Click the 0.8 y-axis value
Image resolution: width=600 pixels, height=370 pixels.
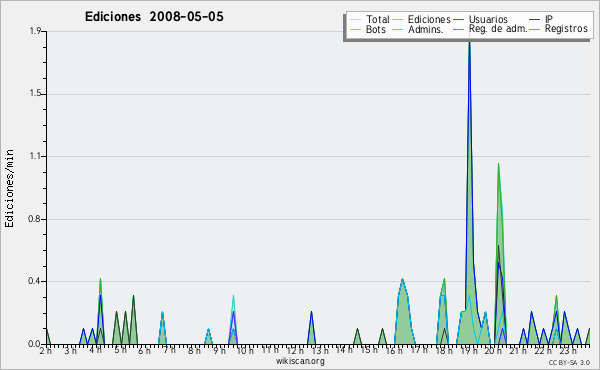click(34, 219)
